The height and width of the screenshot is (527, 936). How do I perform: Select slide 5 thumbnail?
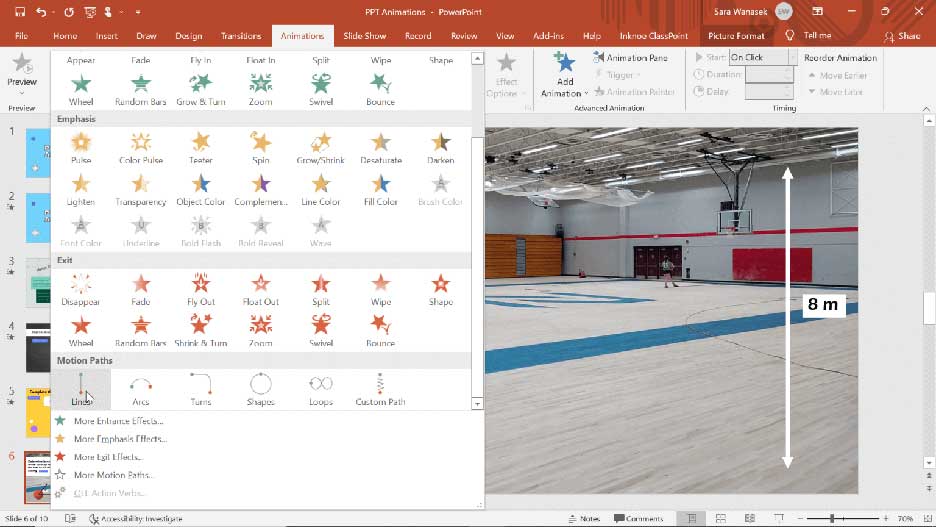(38, 412)
